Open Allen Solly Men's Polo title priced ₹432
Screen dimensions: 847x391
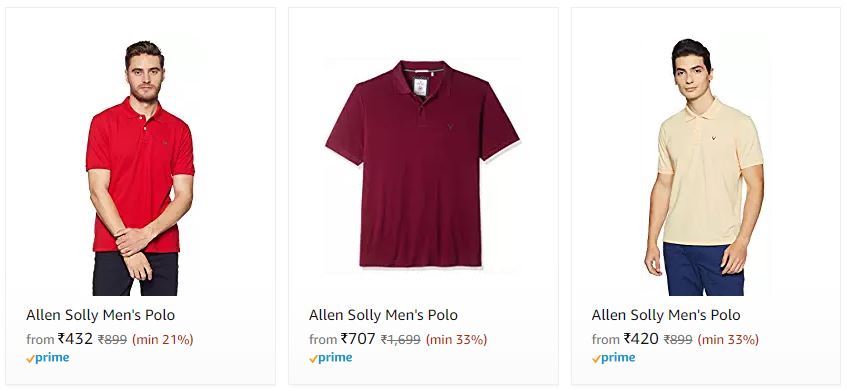tap(100, 315)
